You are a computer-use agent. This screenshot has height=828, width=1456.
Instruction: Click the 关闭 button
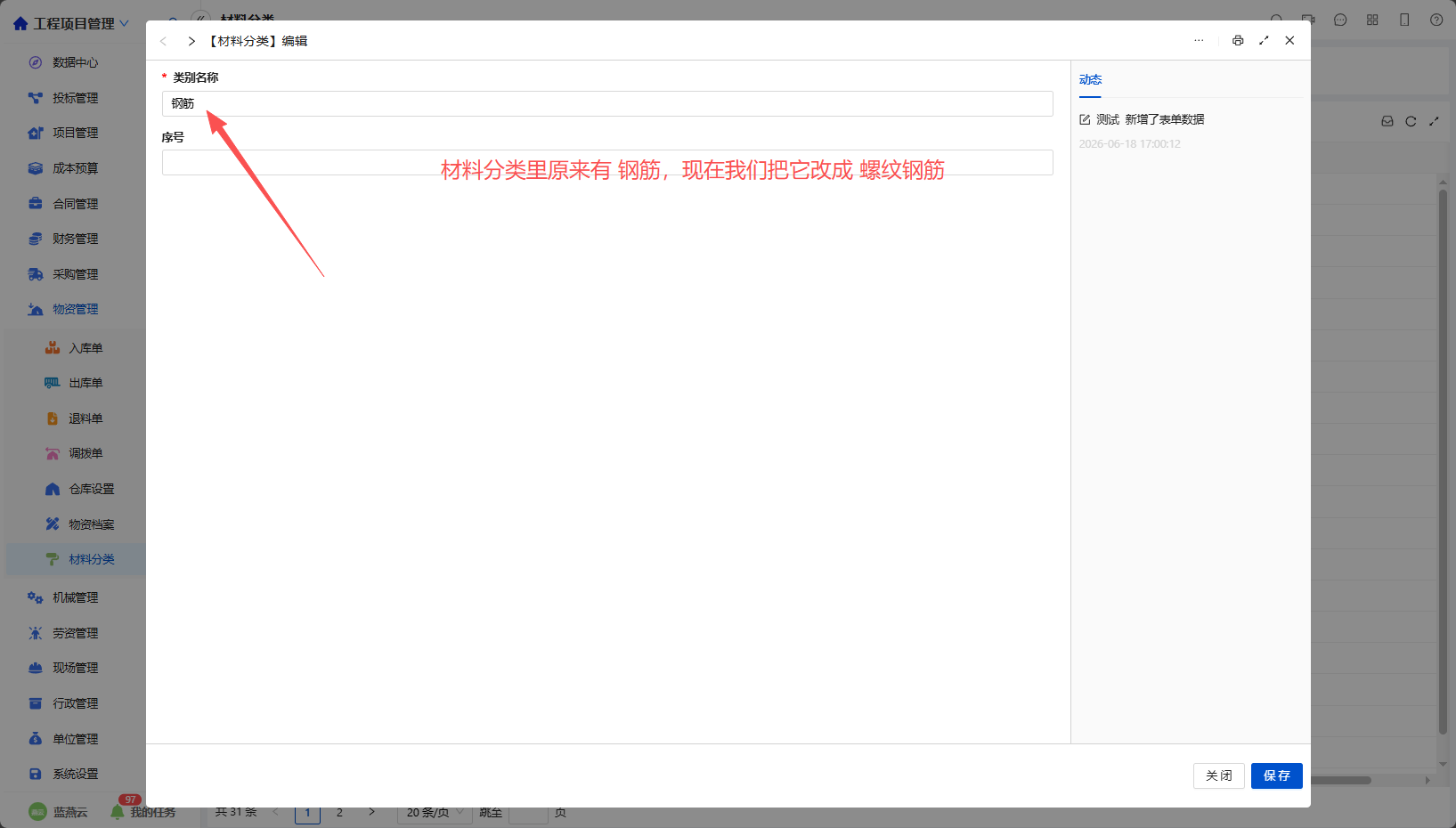point(1218,775)
